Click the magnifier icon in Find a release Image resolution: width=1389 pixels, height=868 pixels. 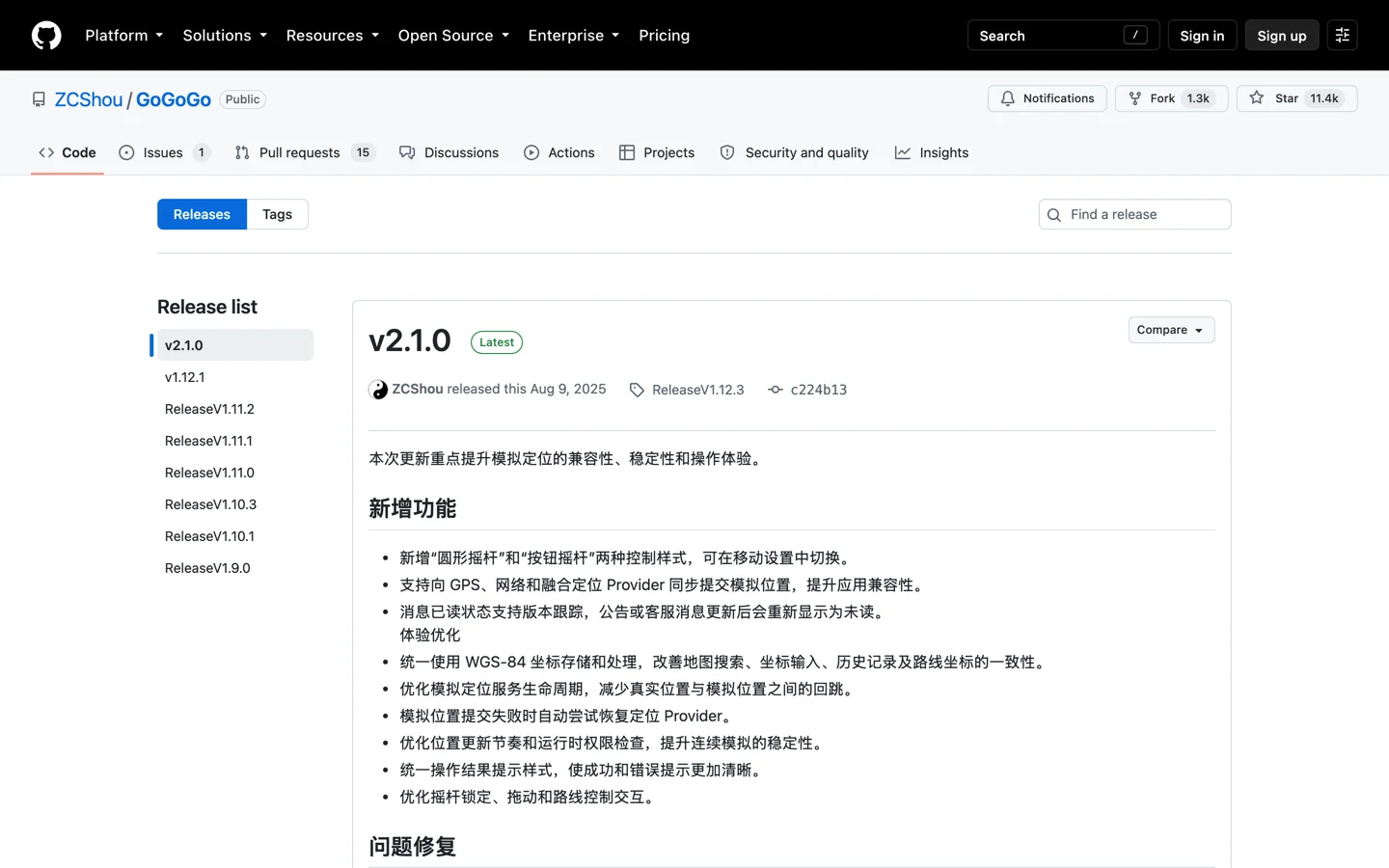[x=1054, y=215]
